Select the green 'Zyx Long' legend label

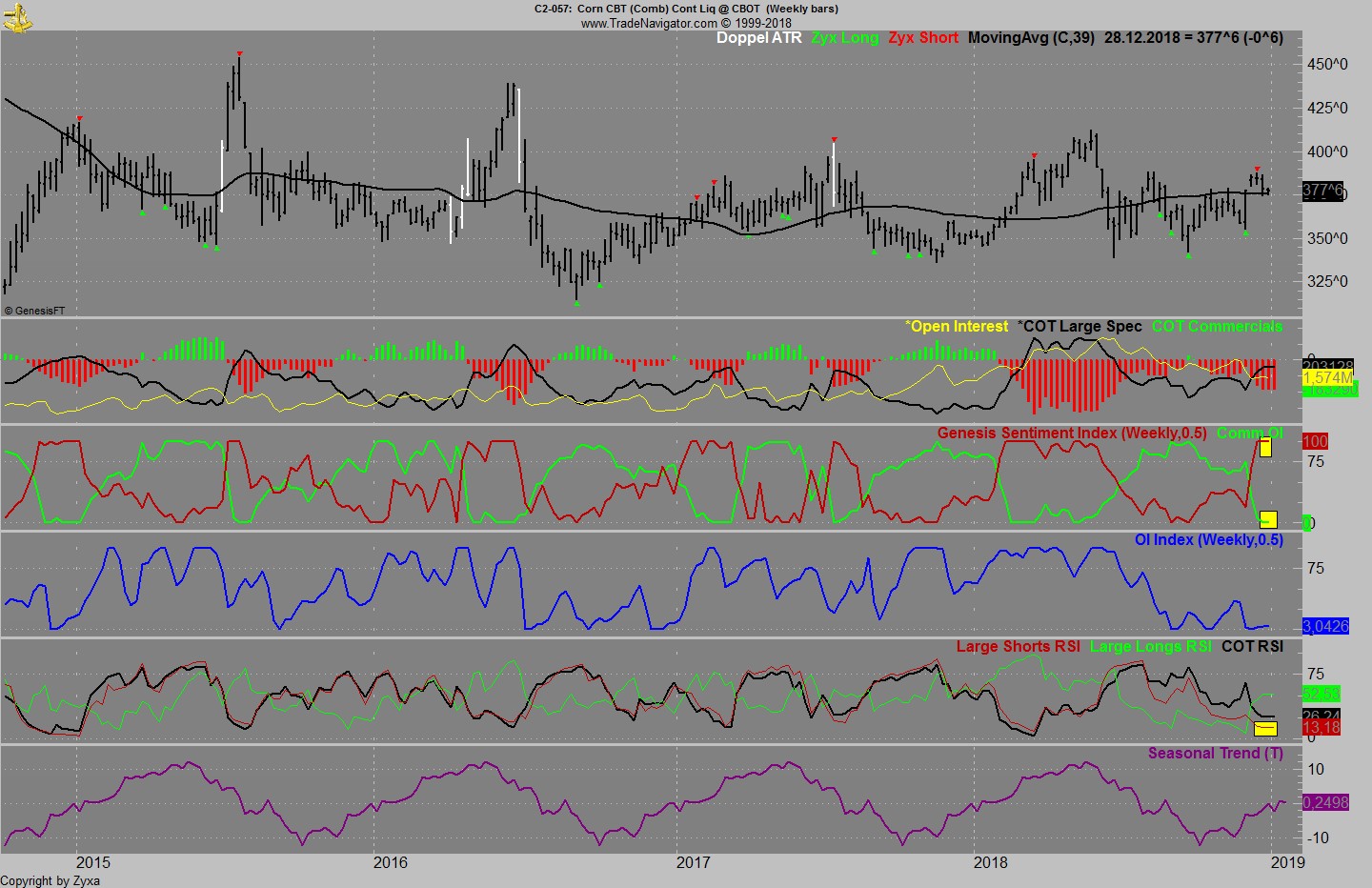[x=845, y=38]
